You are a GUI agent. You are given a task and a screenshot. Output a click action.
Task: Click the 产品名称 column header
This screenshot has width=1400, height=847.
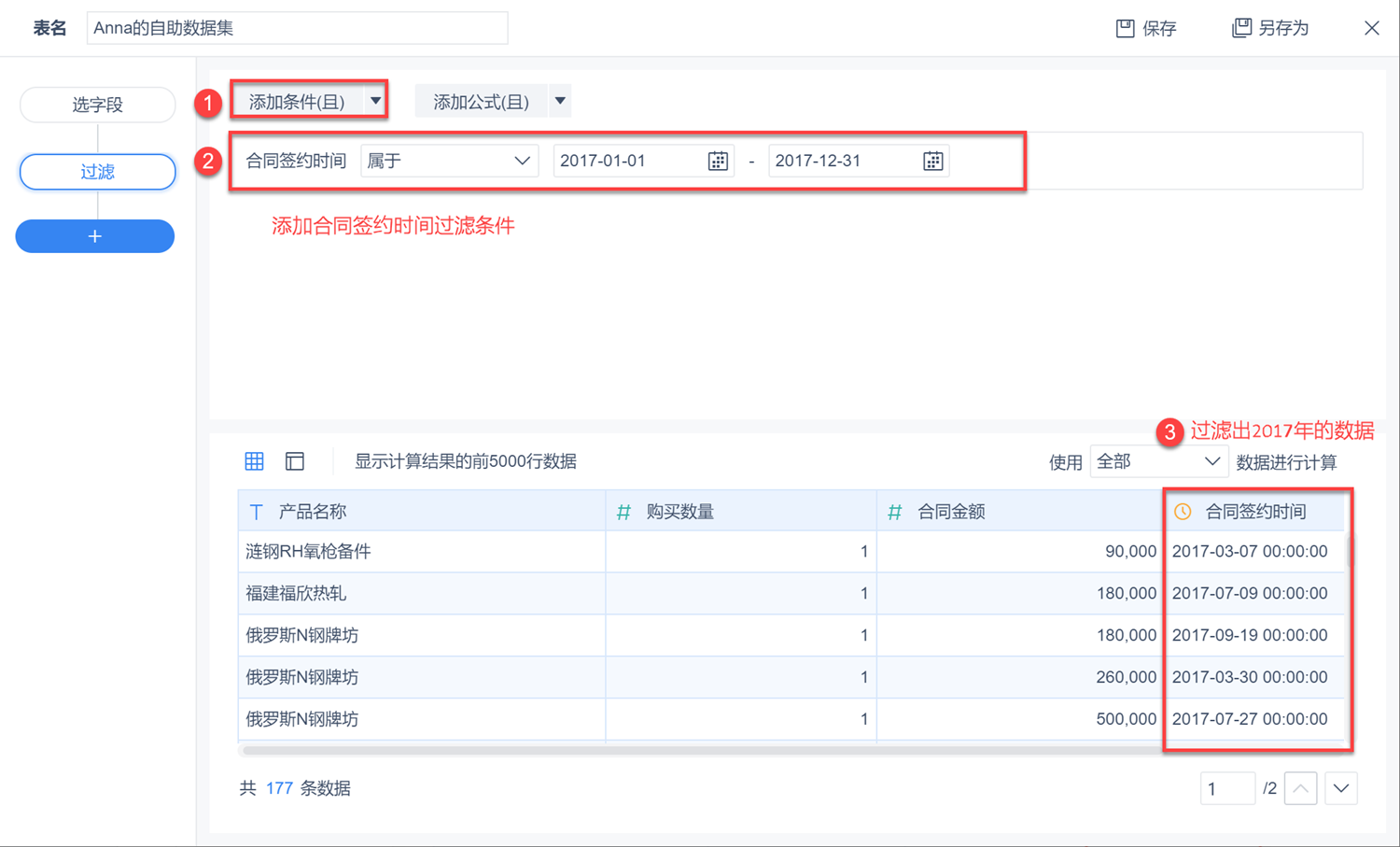(x=422, y=512)
